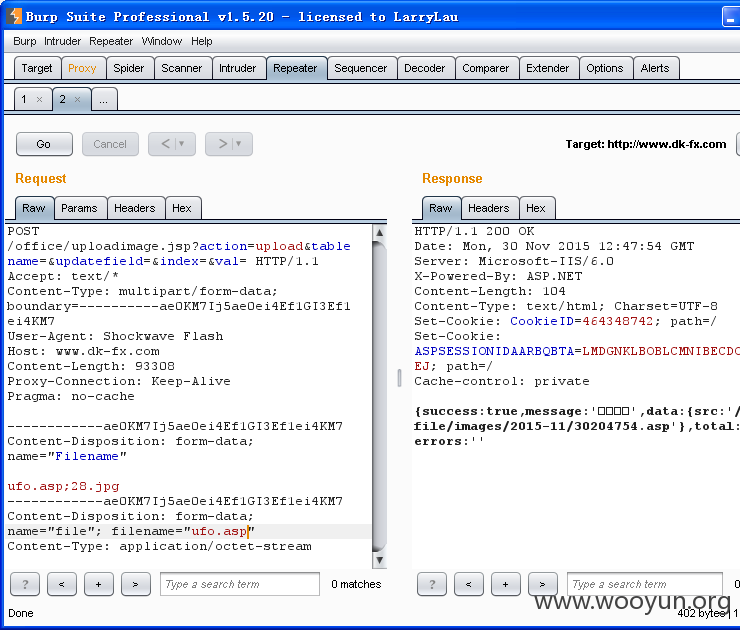Image resolution: width=740 pixels, height=630 pixels.
Task: Switch to the Scanner tab
Action: [182, 68]
